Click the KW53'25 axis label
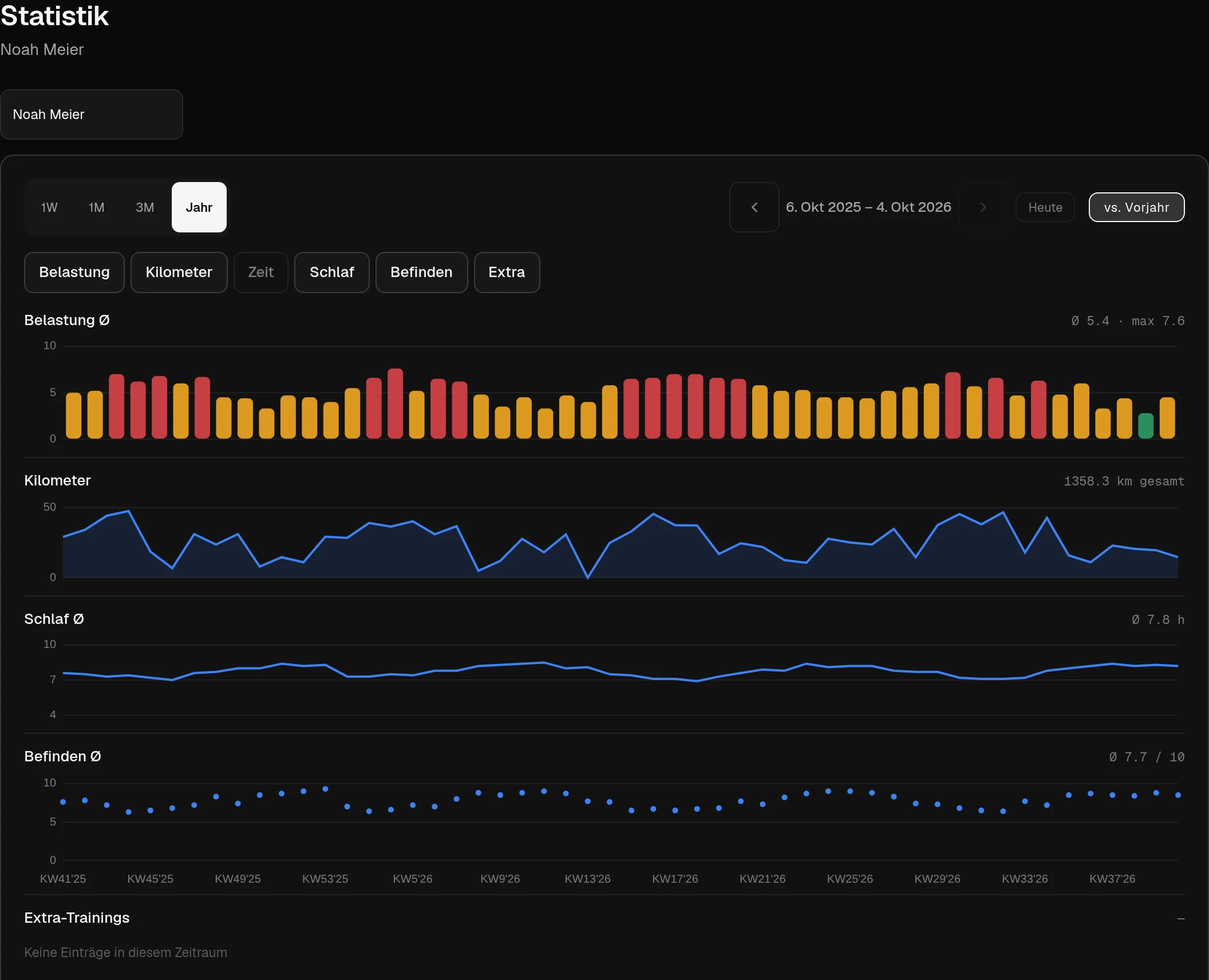This screenshot has width=1209, height=980. tap(325, 879)
